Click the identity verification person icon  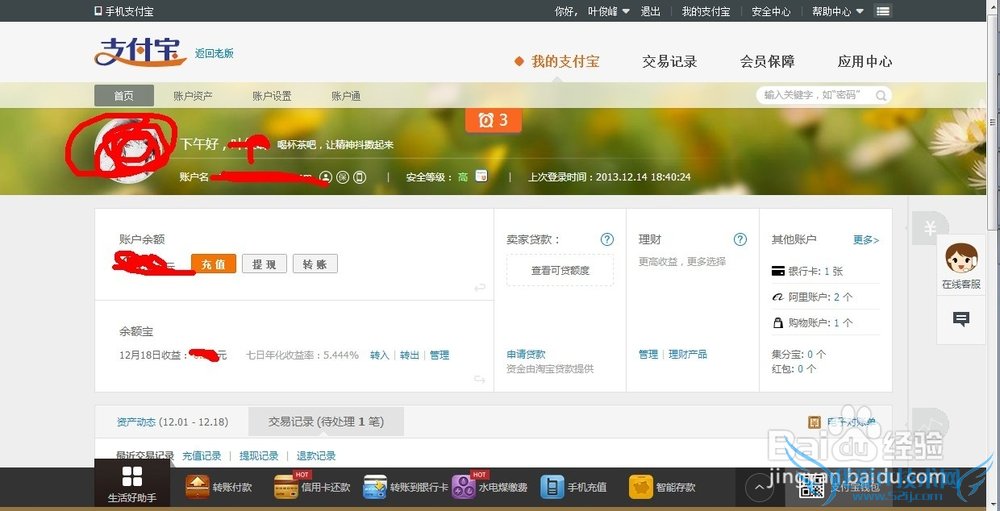pyautogui.click(x=326, y=177)
